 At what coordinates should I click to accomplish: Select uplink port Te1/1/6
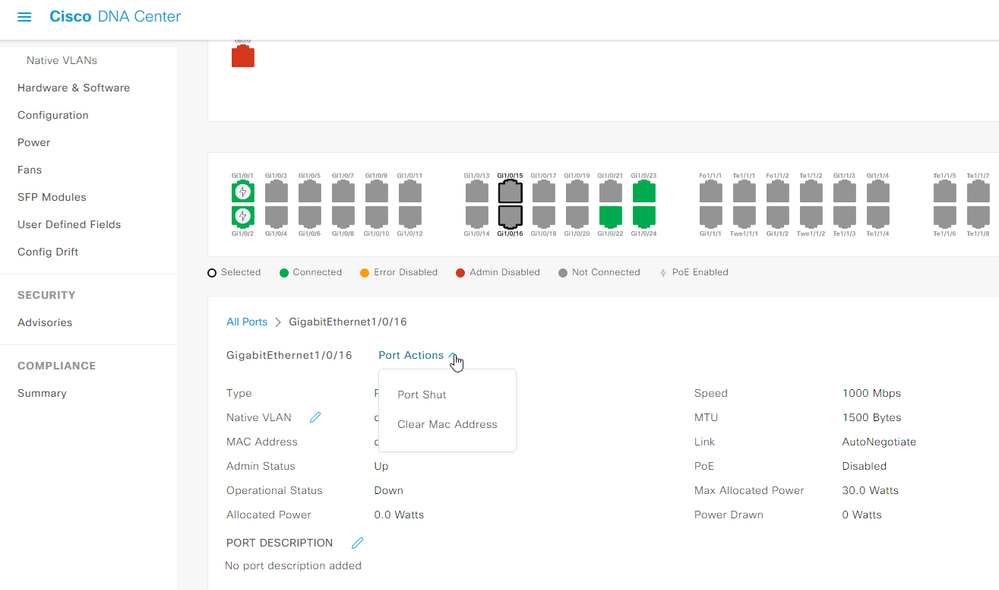[945, 217]
